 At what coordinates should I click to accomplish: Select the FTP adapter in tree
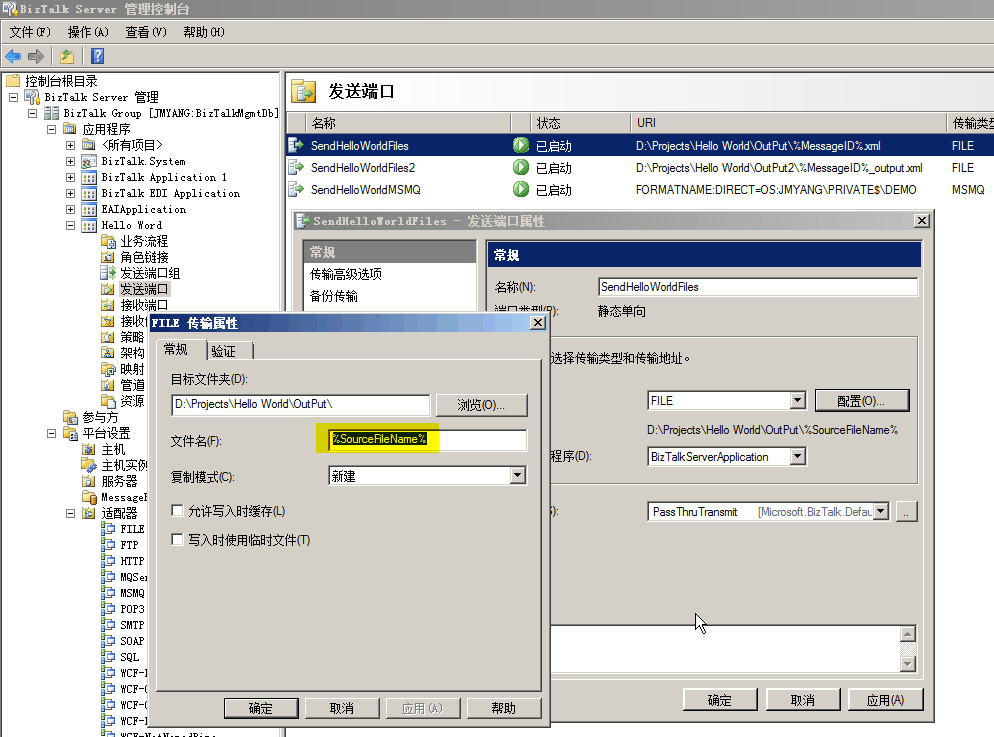point(129,545)
